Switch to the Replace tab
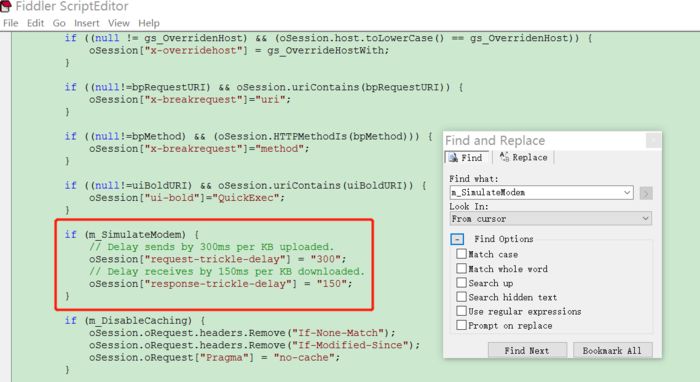700x382 pixels. coord(524,158)
